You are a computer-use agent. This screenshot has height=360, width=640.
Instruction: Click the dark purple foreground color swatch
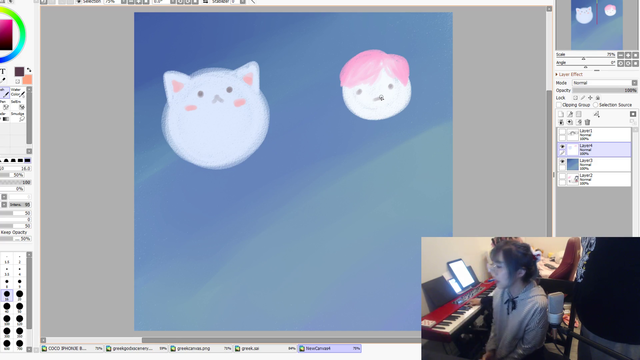click(19, 72)
